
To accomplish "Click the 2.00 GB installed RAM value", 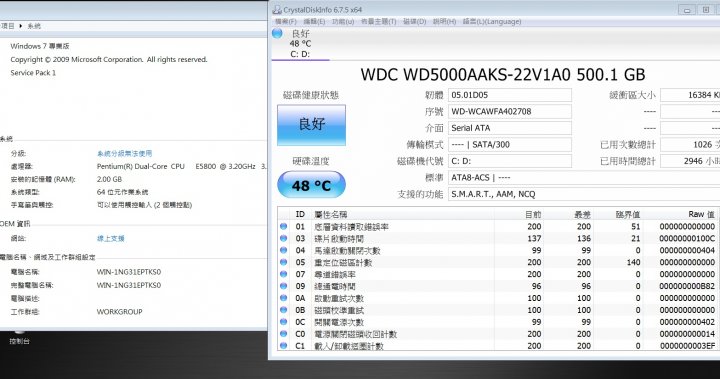I will (x=109, y=179).
